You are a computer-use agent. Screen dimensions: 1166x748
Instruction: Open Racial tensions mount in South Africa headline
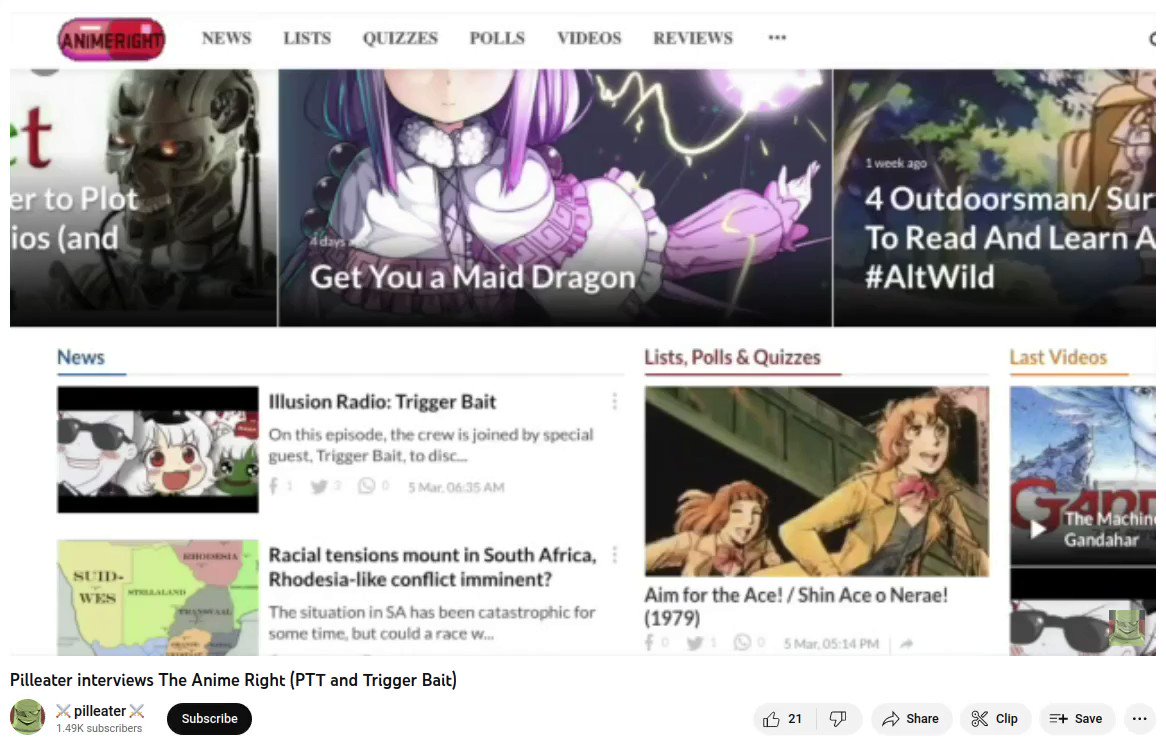coord(433,567)
